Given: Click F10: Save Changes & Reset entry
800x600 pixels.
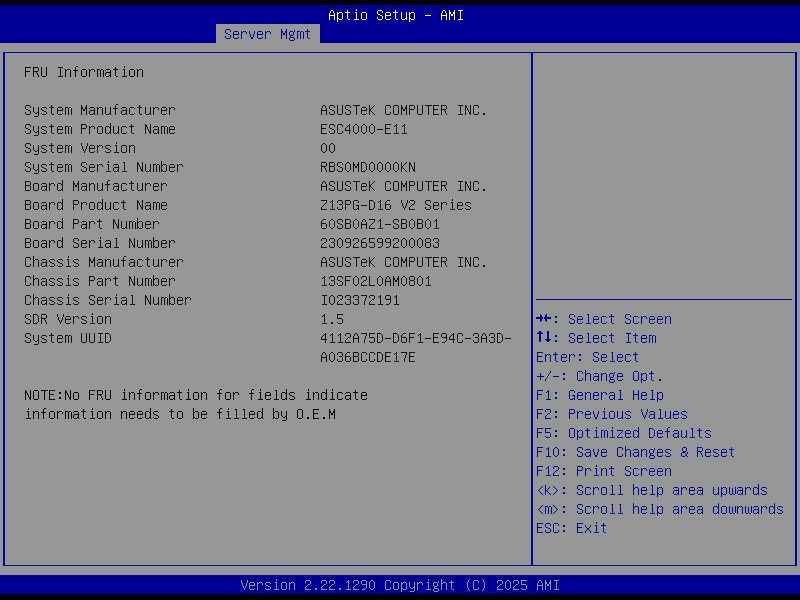Looking at the screenshot, I should click(x=635, y=453).
